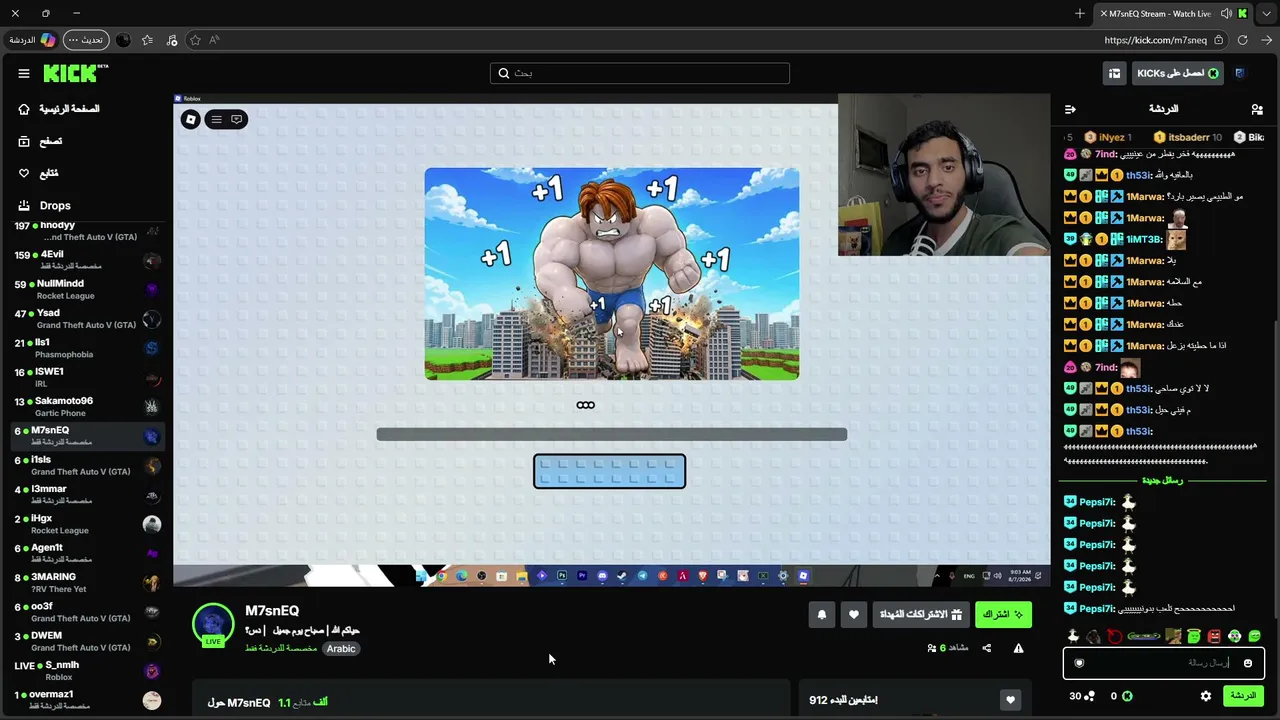Image resolution: width=1280 pixels, height=720 pixels.
Task: Click the heart on the supporters card
Action: point(1010,700)
